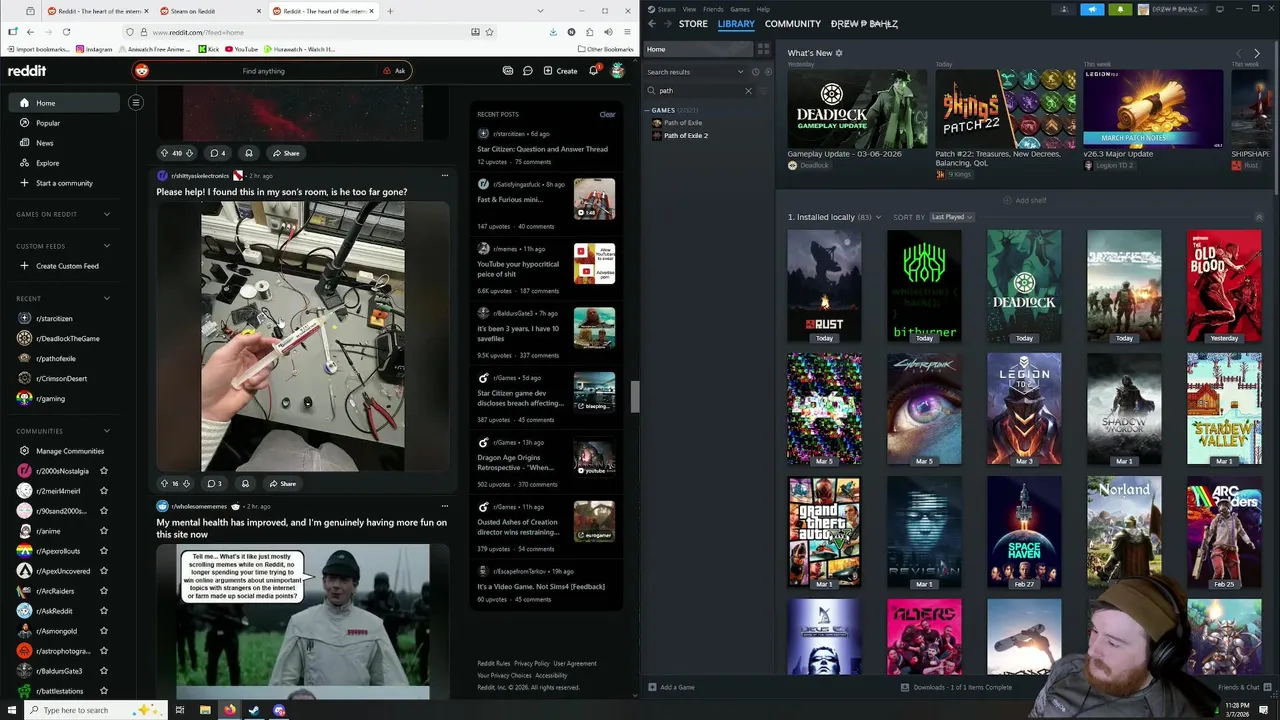Click Add a Game in Steam

point(671,687)
